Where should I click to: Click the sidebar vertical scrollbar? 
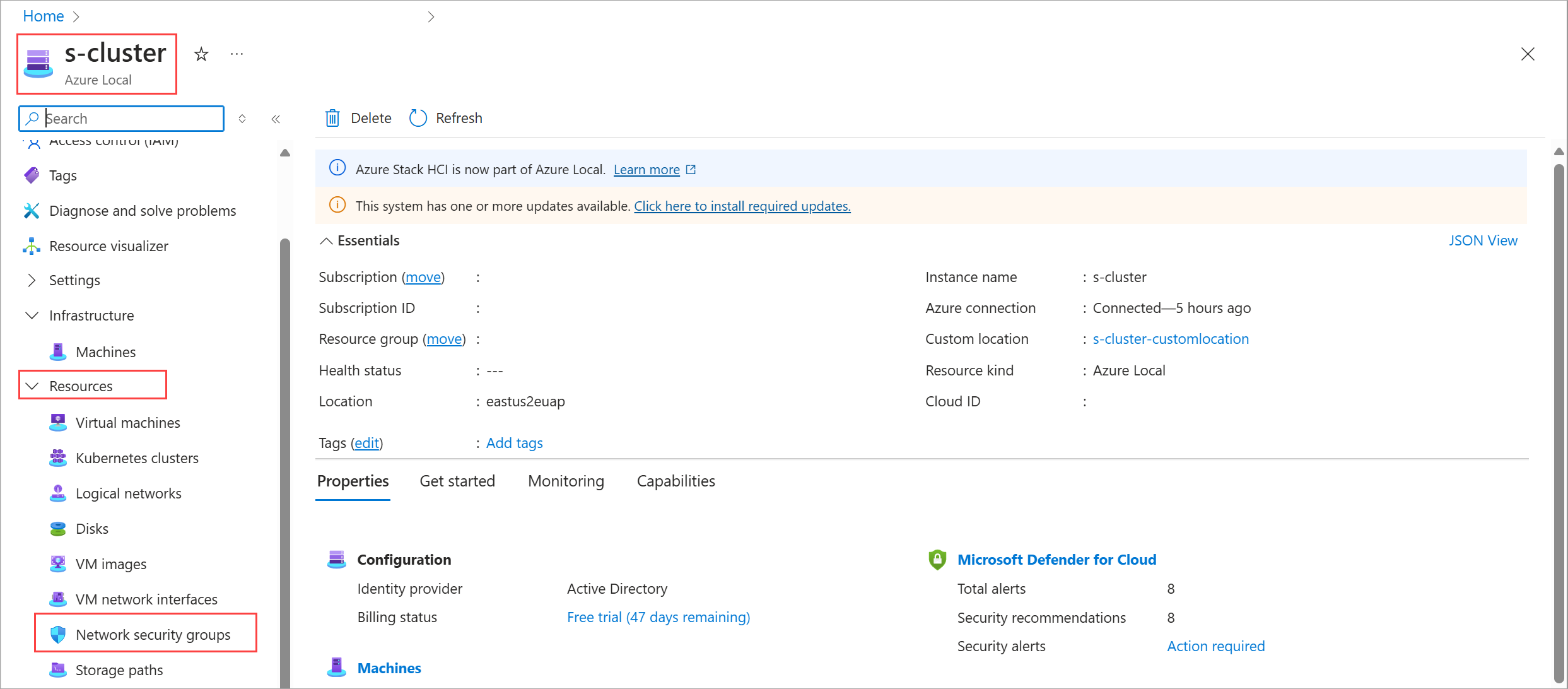pyautogui.click(x=285, y=442)
